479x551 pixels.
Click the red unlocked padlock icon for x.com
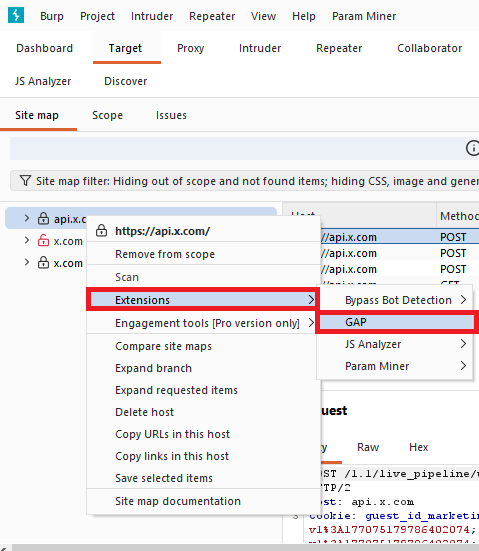[43, 241]
